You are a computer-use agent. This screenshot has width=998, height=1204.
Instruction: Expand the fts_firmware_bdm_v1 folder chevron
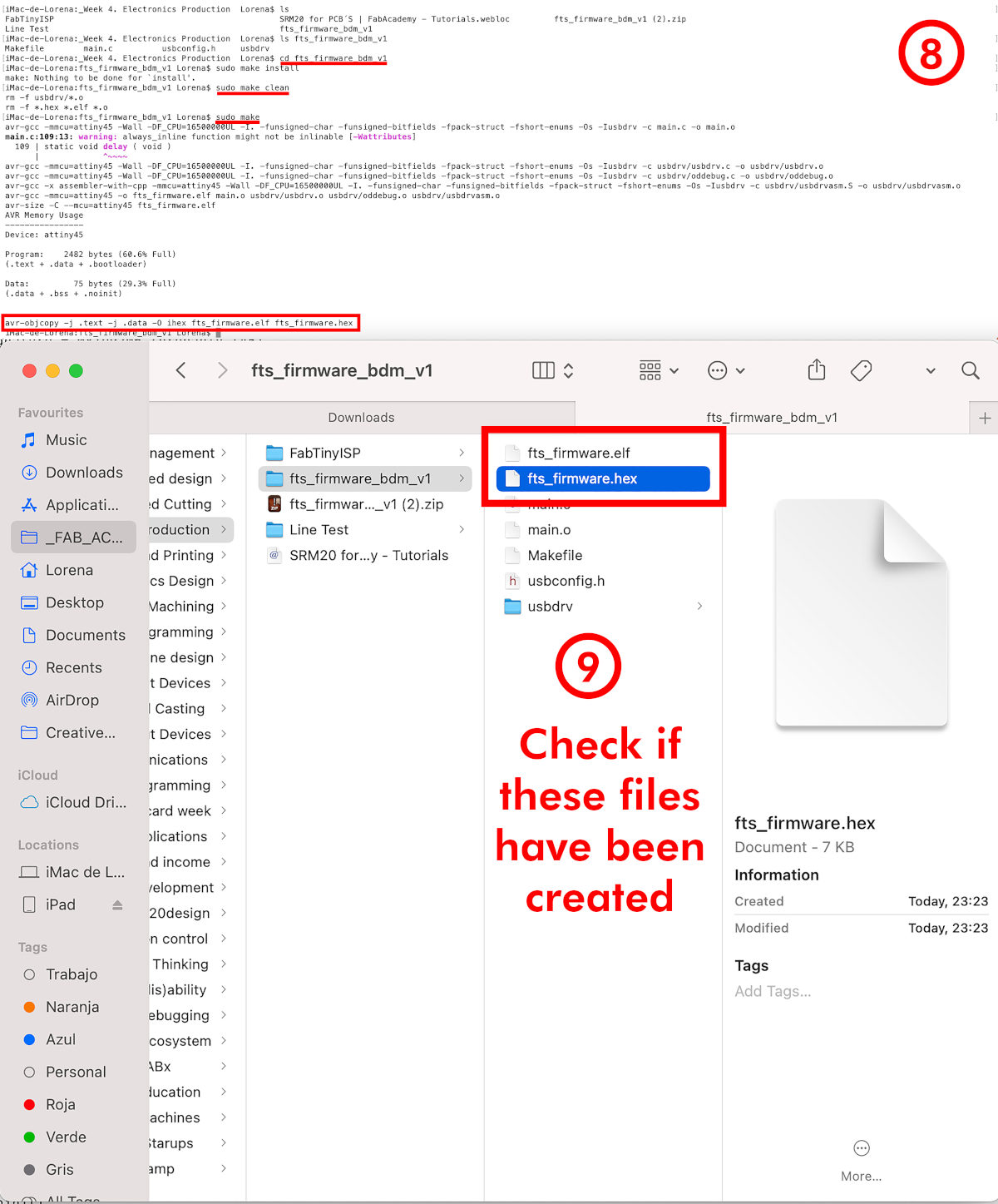(x=462, y=478)
